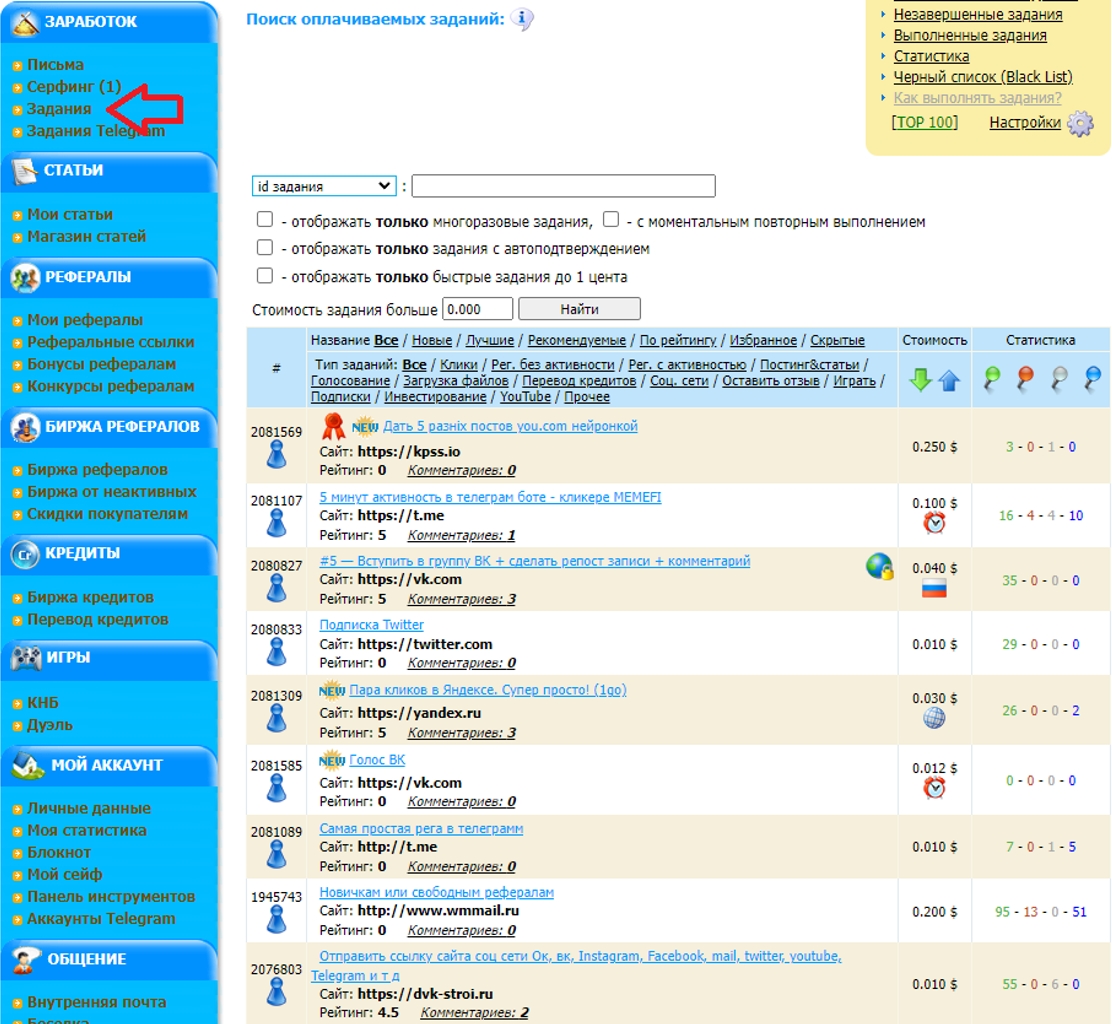Open task 'Подписка Twitter'
Image resolution: width=1112 pixels, height=1024 pixels.
tap(372, 625)
